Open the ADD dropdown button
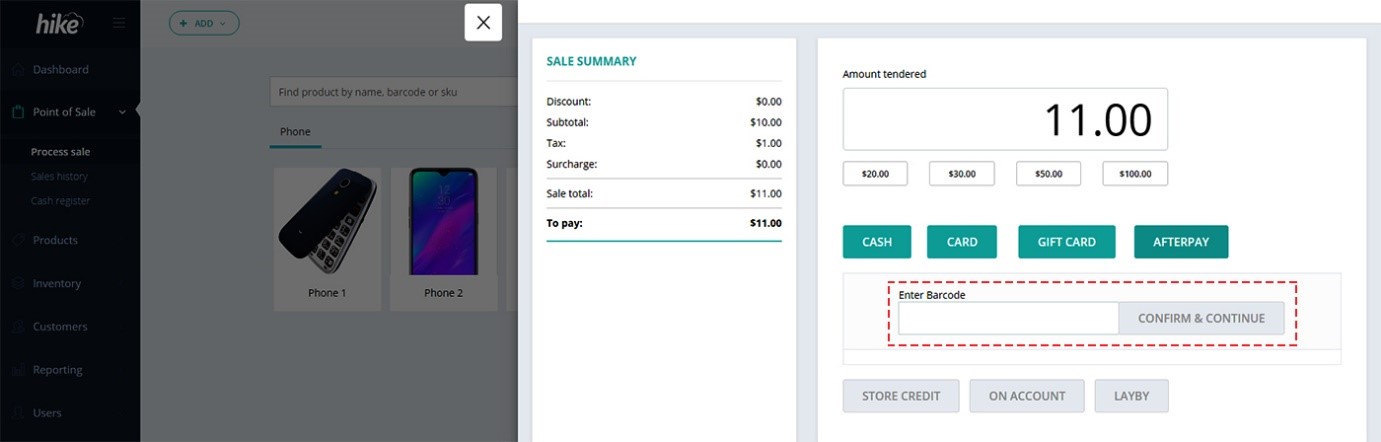The height and width of the screenshot is (442, 1381). click(x=203, y=23)
